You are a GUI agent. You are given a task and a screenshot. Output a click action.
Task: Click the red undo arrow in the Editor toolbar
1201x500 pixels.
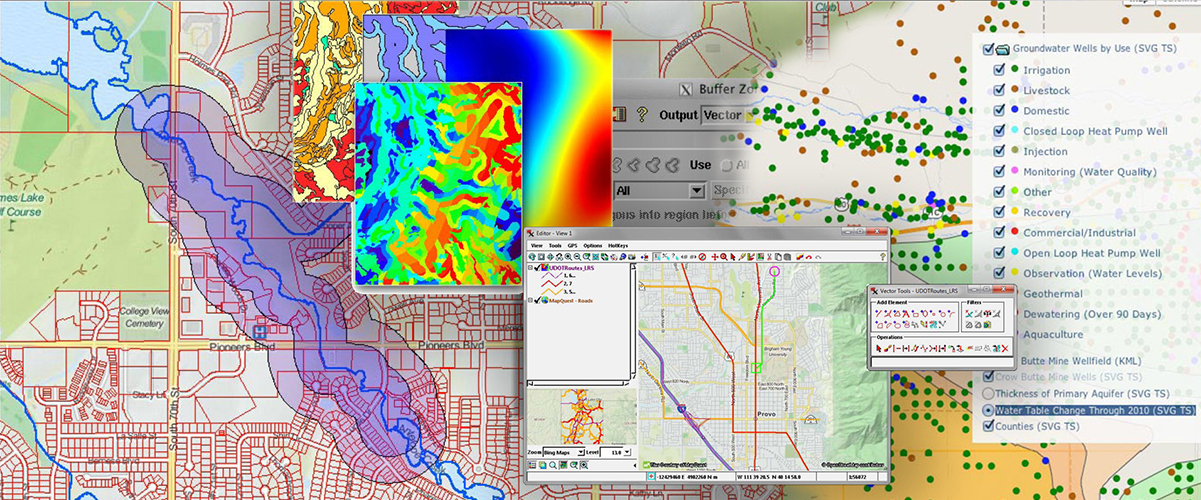[x=808, y=257]
